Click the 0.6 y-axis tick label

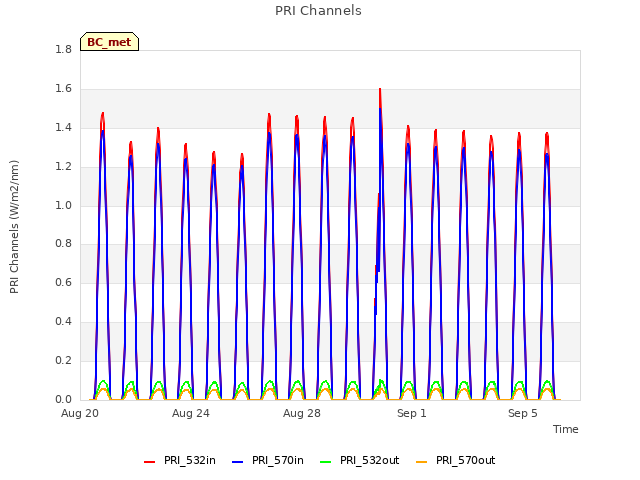pyautogui.click(x=63, y=282)
